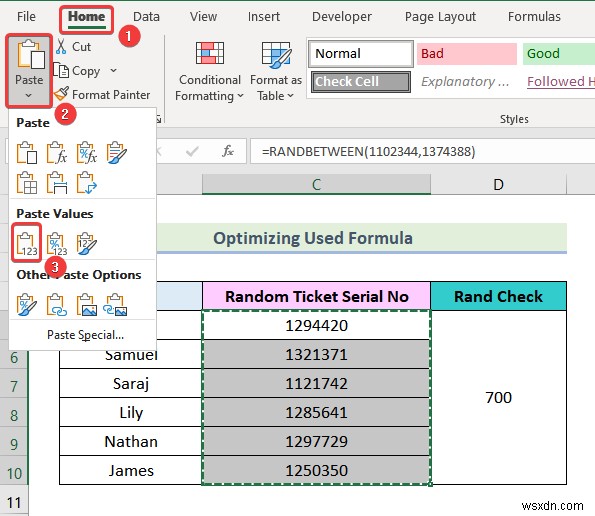Open the Formulas ribbon tab

click(x=534, y=17)
